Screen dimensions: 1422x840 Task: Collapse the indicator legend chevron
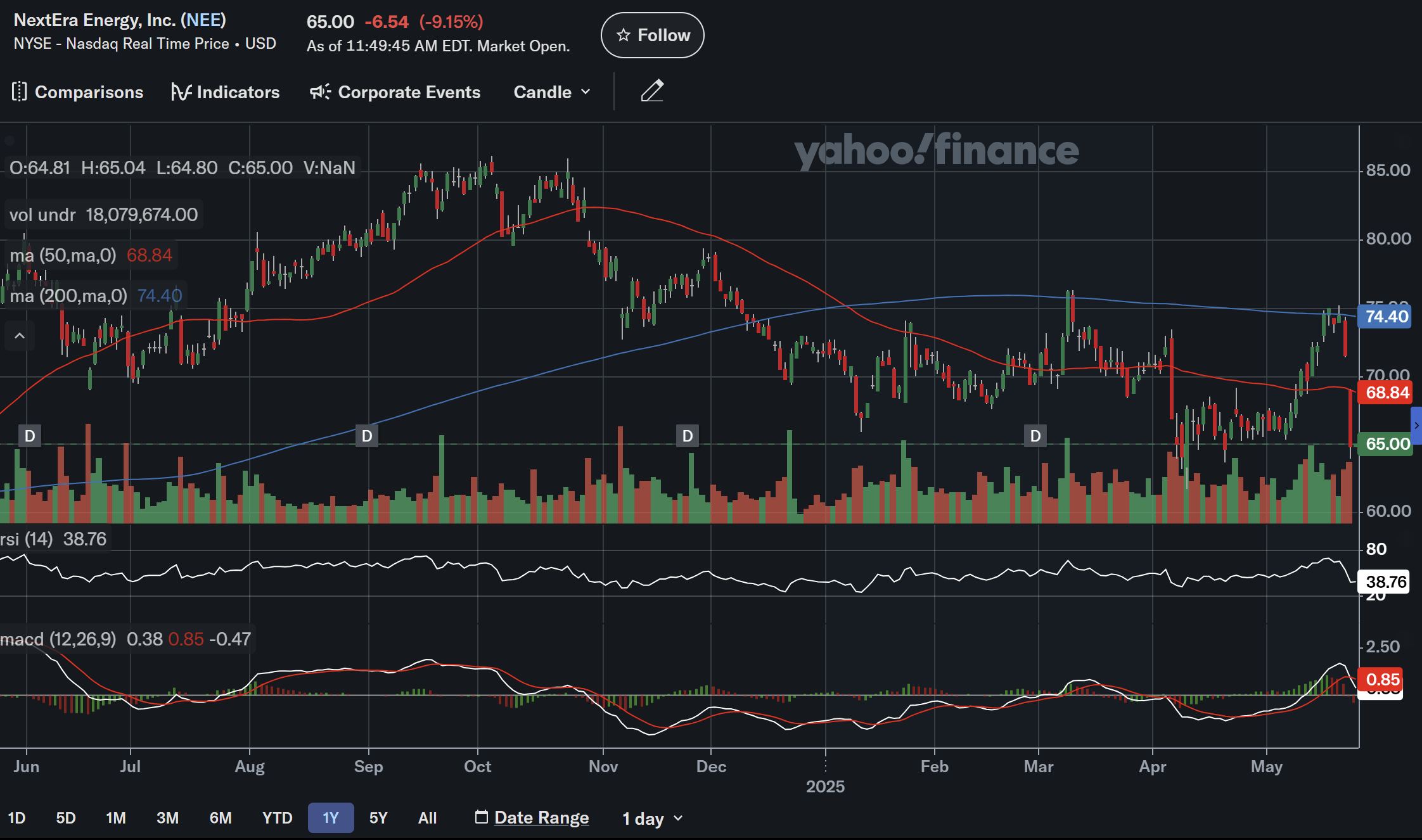click(20, 336)
